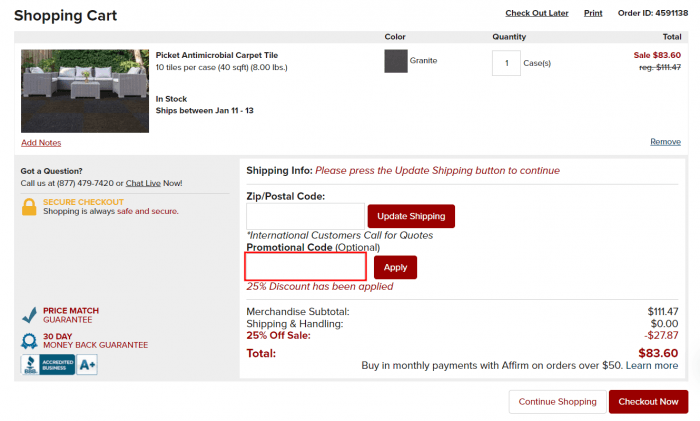Click the Zip/Postal Code input field
Screen dimensions: 700x421
point(305,216)
